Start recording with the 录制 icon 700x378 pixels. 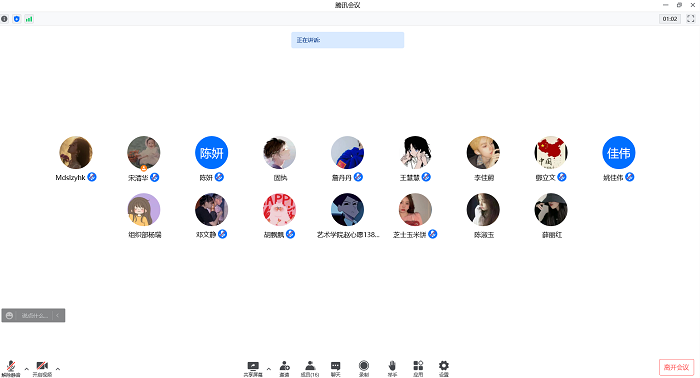(364, 369)
